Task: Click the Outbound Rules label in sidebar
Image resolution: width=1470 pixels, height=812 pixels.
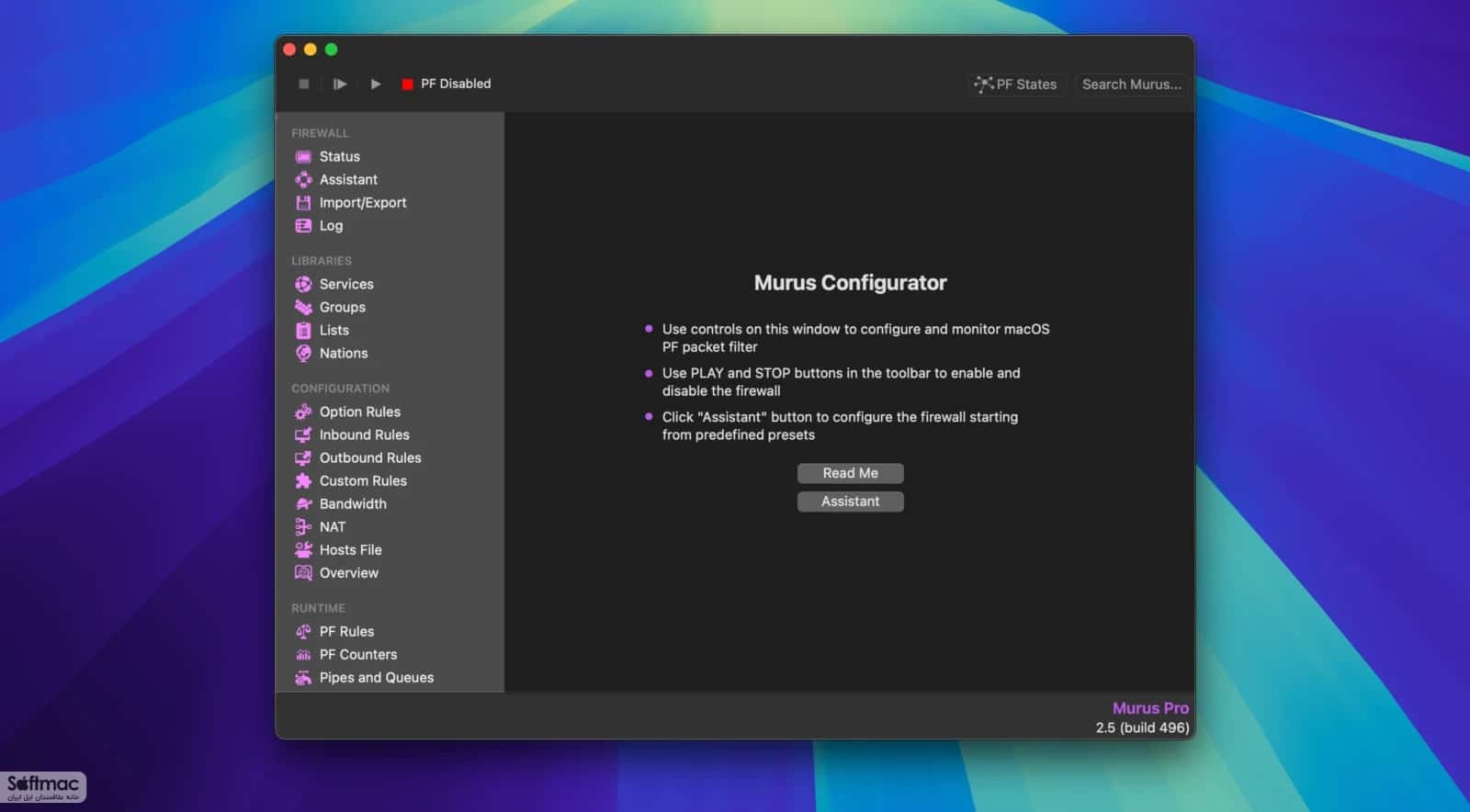Action: tap(370, 458)
